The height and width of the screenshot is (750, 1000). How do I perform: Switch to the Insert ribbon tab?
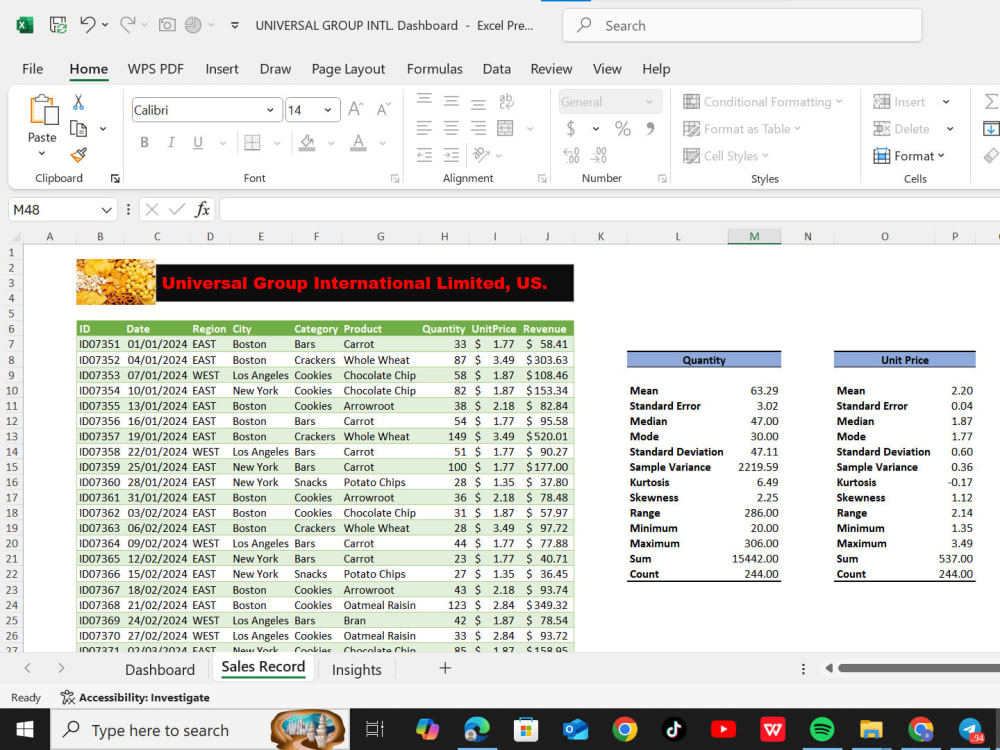pos(222,69)
